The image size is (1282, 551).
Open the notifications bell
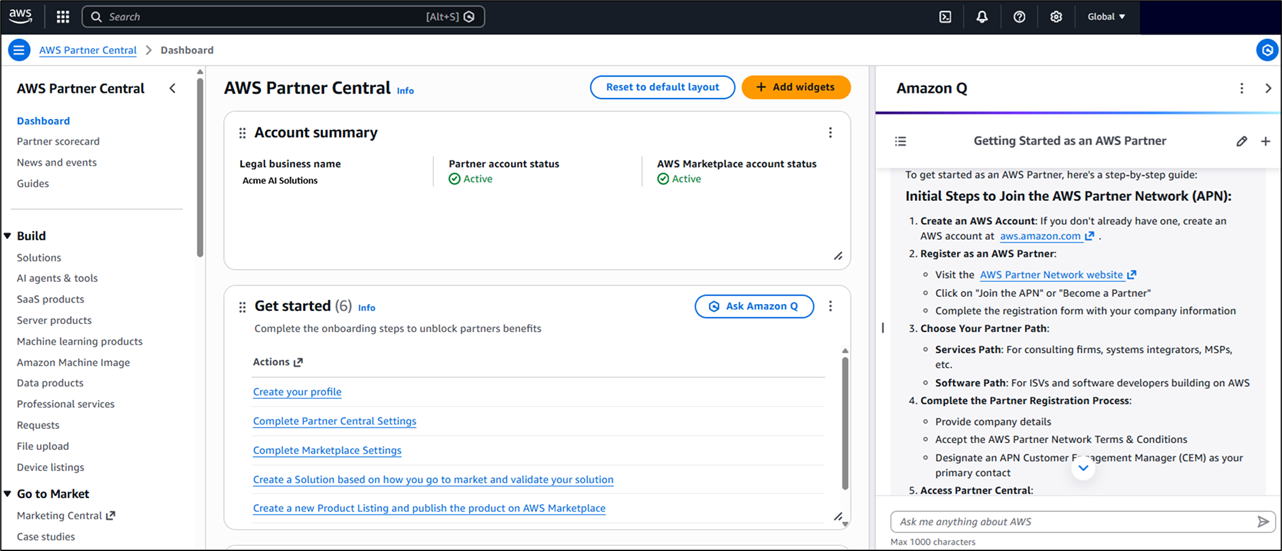tap(982, 17)
